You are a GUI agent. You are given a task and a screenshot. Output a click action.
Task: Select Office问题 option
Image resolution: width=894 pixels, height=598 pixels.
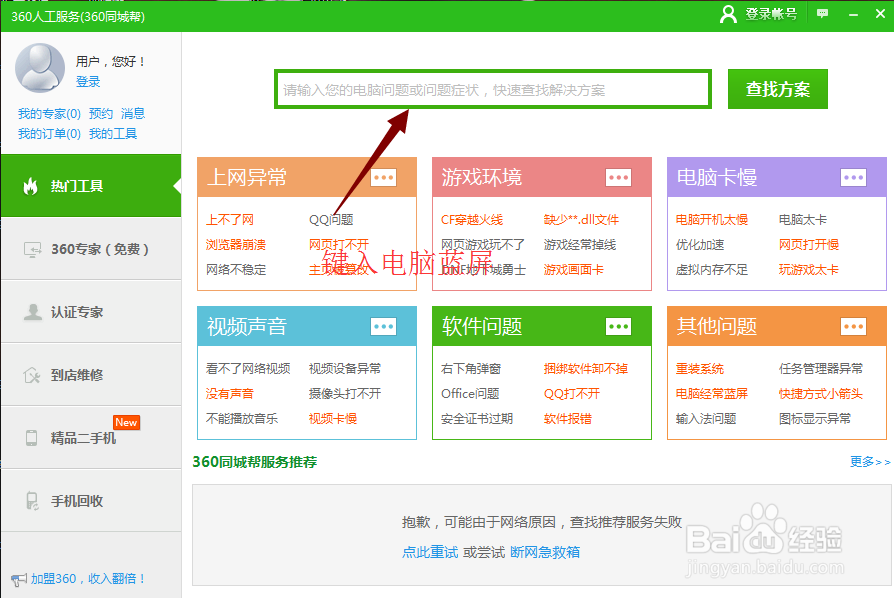(x=470, y=393)
